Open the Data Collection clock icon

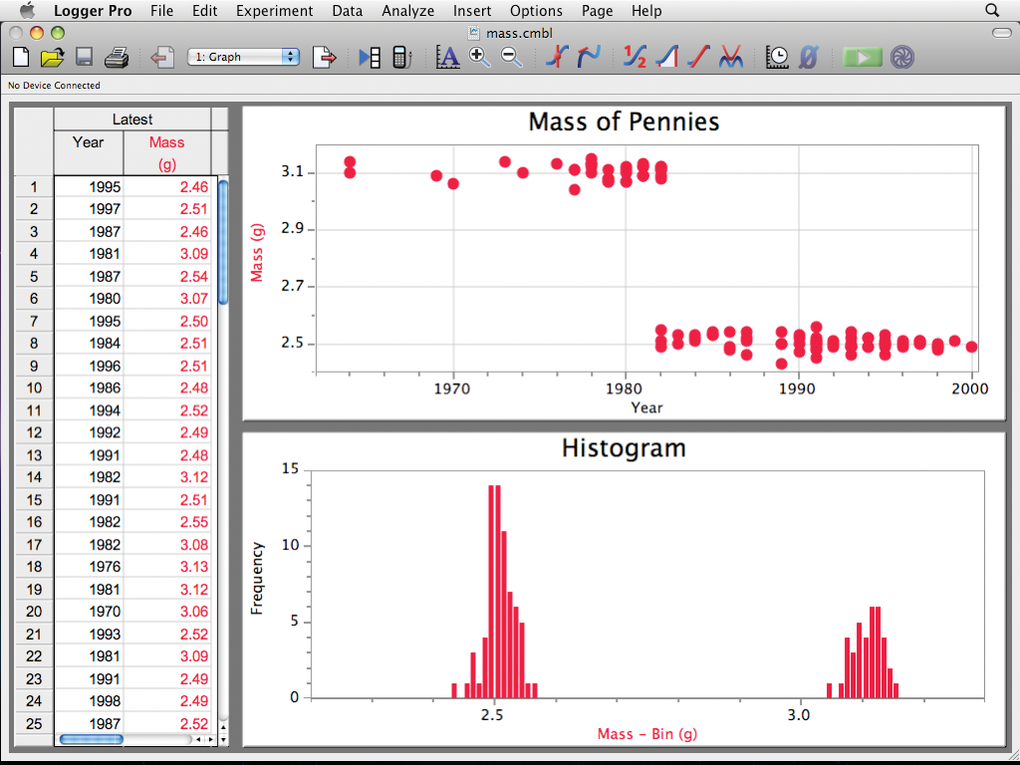[777, 58]
